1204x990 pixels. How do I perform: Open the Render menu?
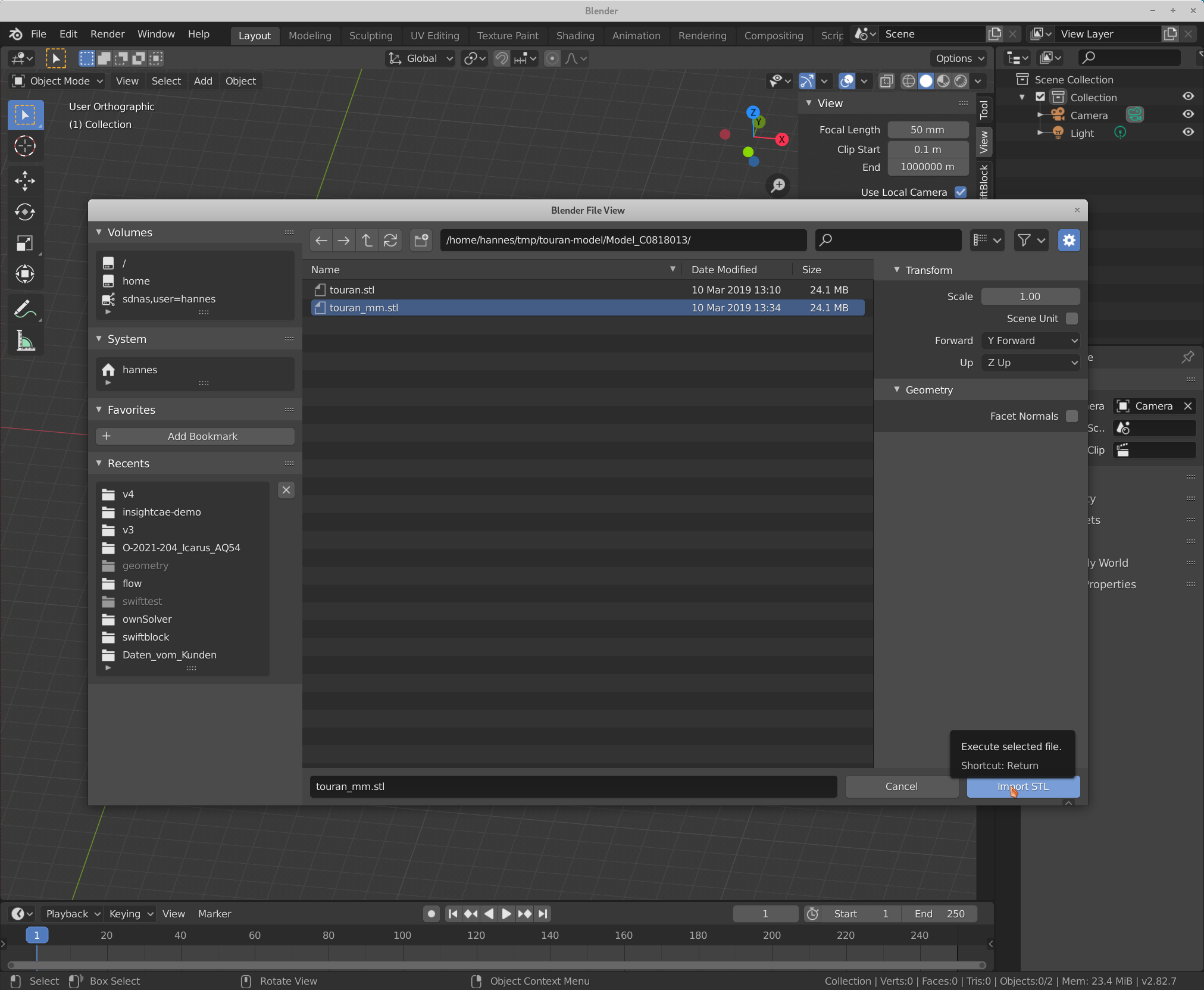click(107, 34)
